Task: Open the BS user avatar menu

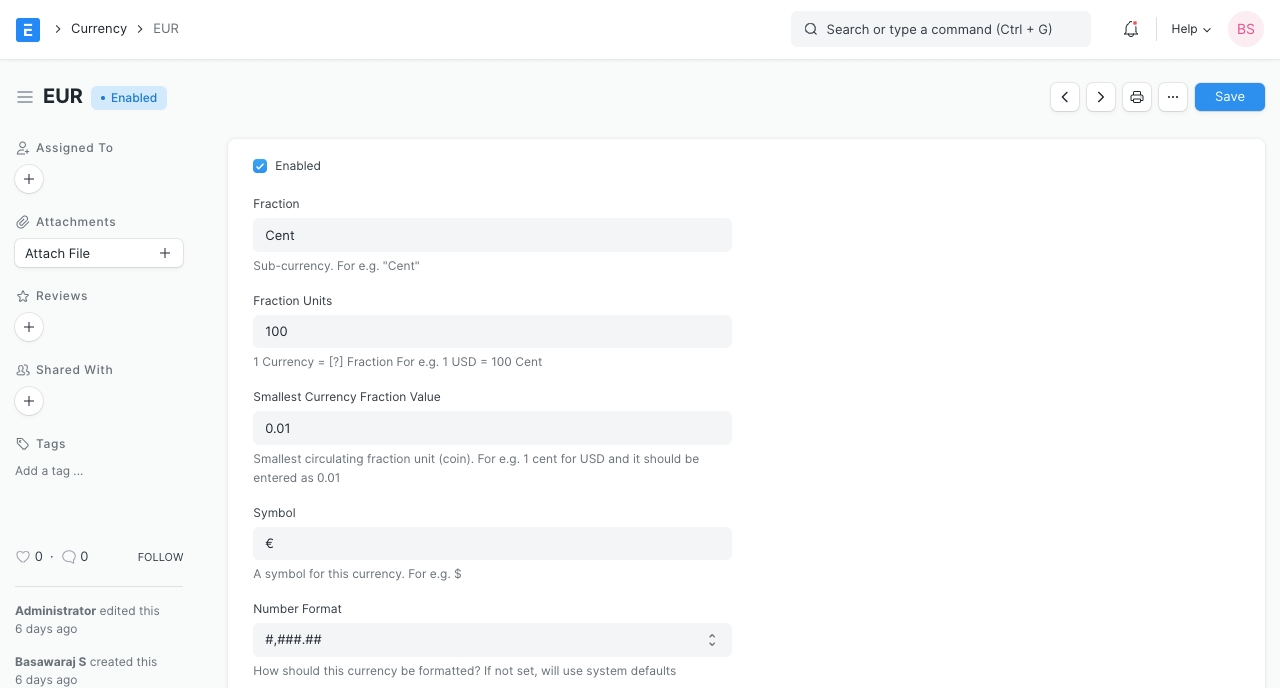Action: point(1245,29)
